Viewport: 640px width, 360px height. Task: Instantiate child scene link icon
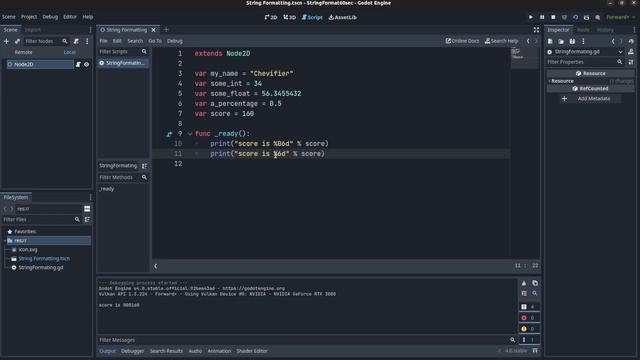pyautogui.click(x=17, y=41)
